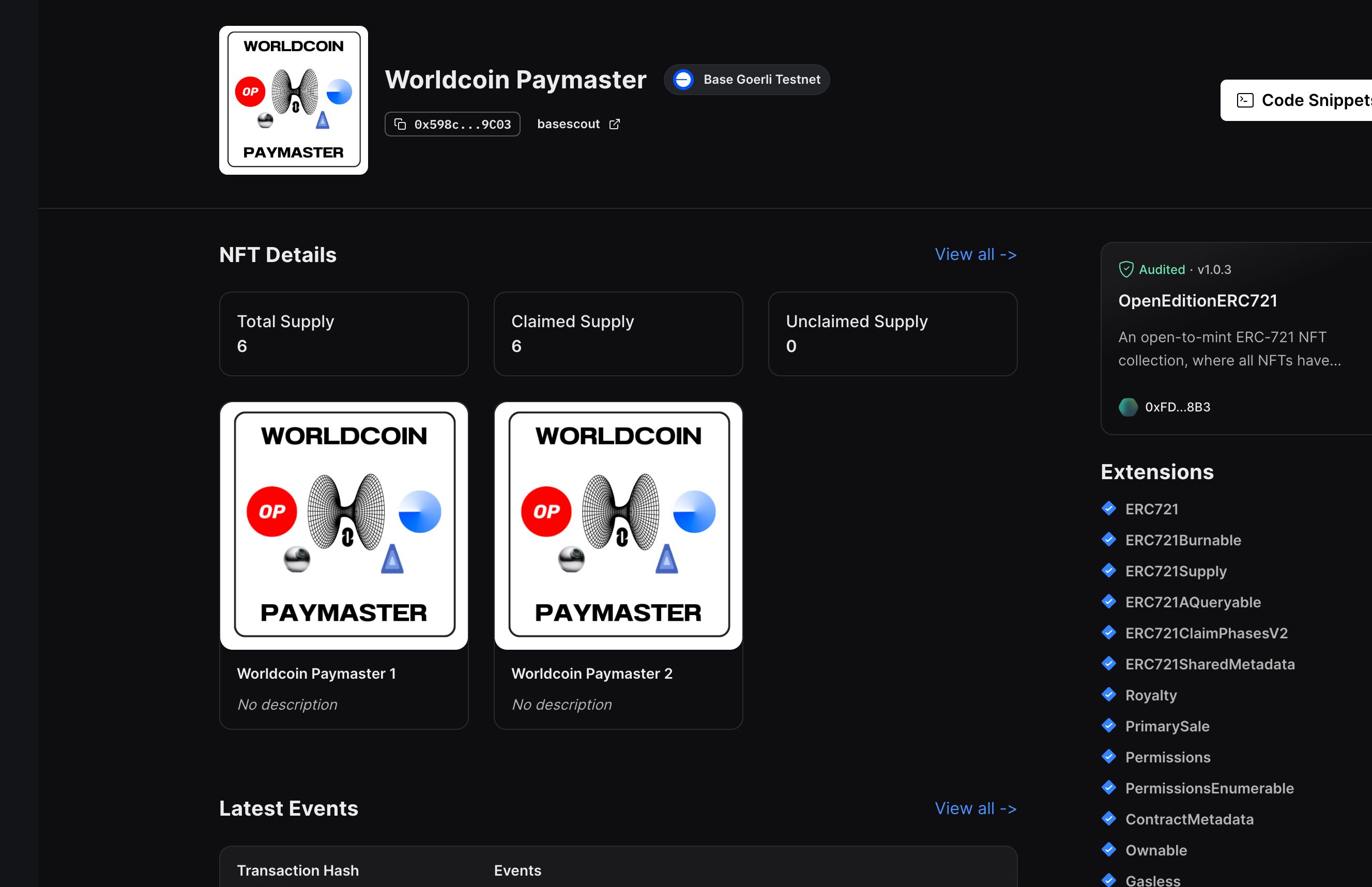This screenshot has width=1372, height=887.
Task: Click the copy icon beside contract address
Action: (x=400, y=125)
